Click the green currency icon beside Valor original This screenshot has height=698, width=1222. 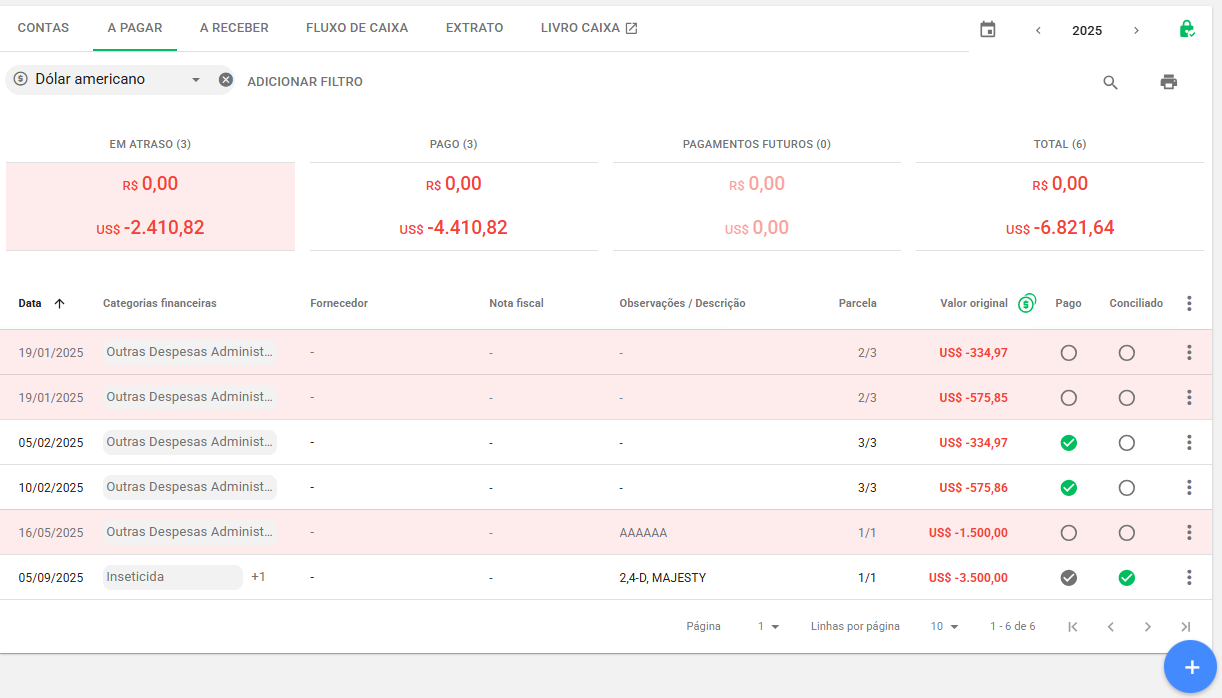point(1027,303)
